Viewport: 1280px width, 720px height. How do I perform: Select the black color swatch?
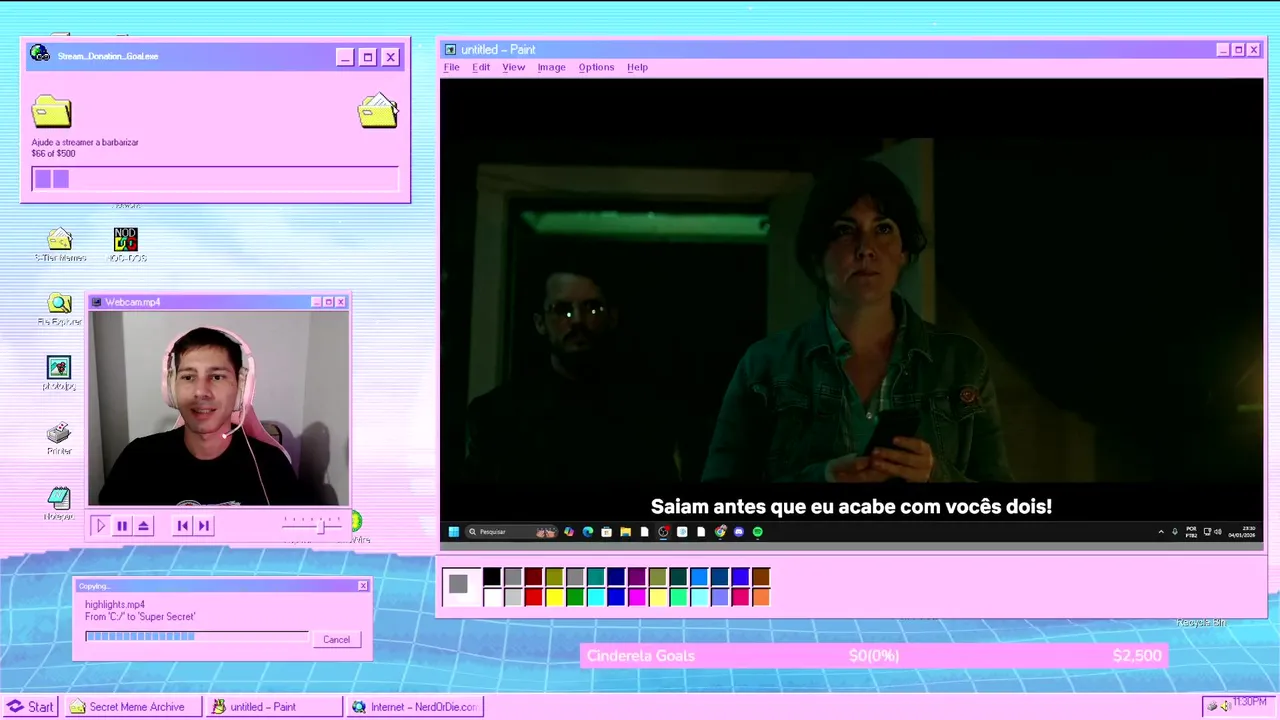point(491,576)
